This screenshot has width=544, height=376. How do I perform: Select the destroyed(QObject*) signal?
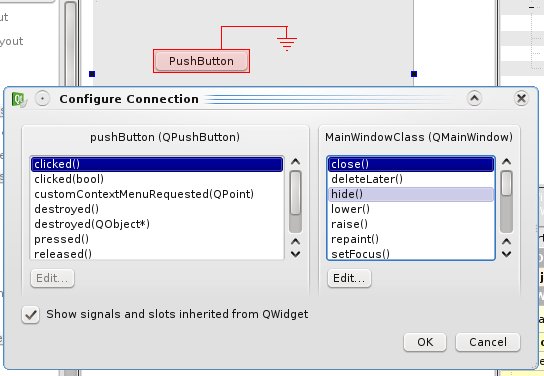pyautogui.click(x=157, y=224)
